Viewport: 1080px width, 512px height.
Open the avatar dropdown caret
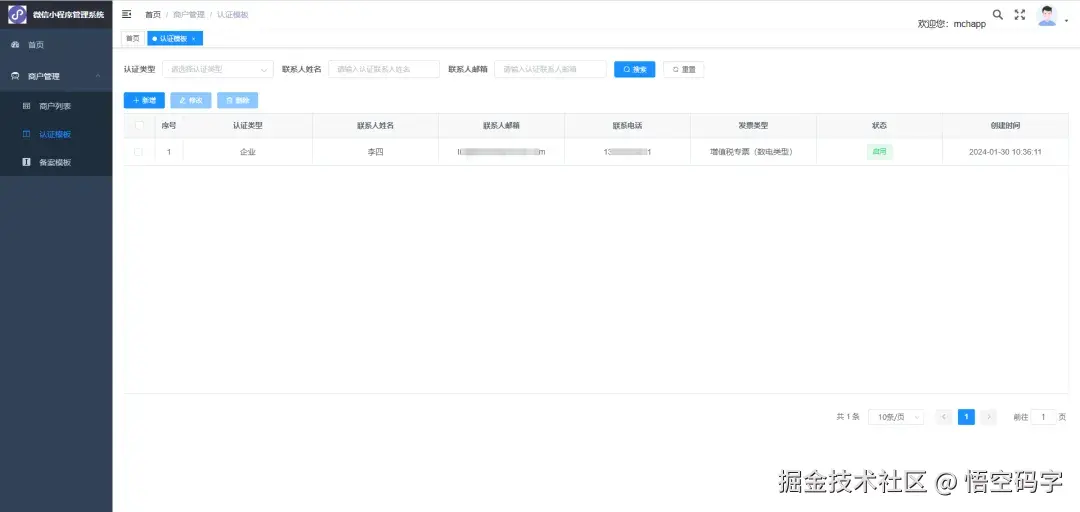pos(1067,21)
